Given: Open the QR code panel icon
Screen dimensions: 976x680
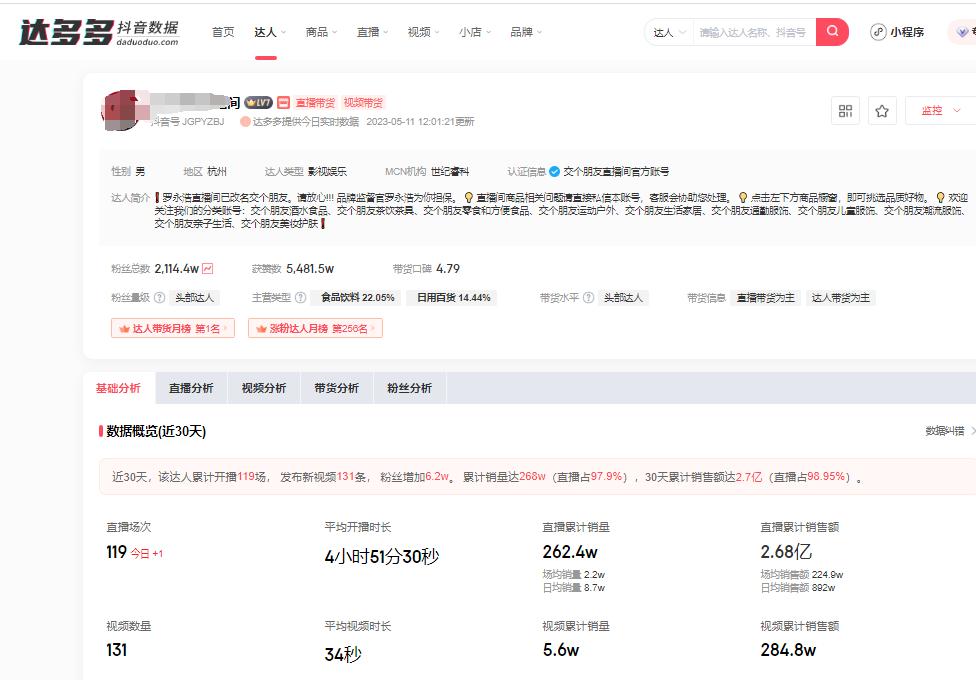Looking at the screenshot, I should pyautogui.click(x=845, y=111).
